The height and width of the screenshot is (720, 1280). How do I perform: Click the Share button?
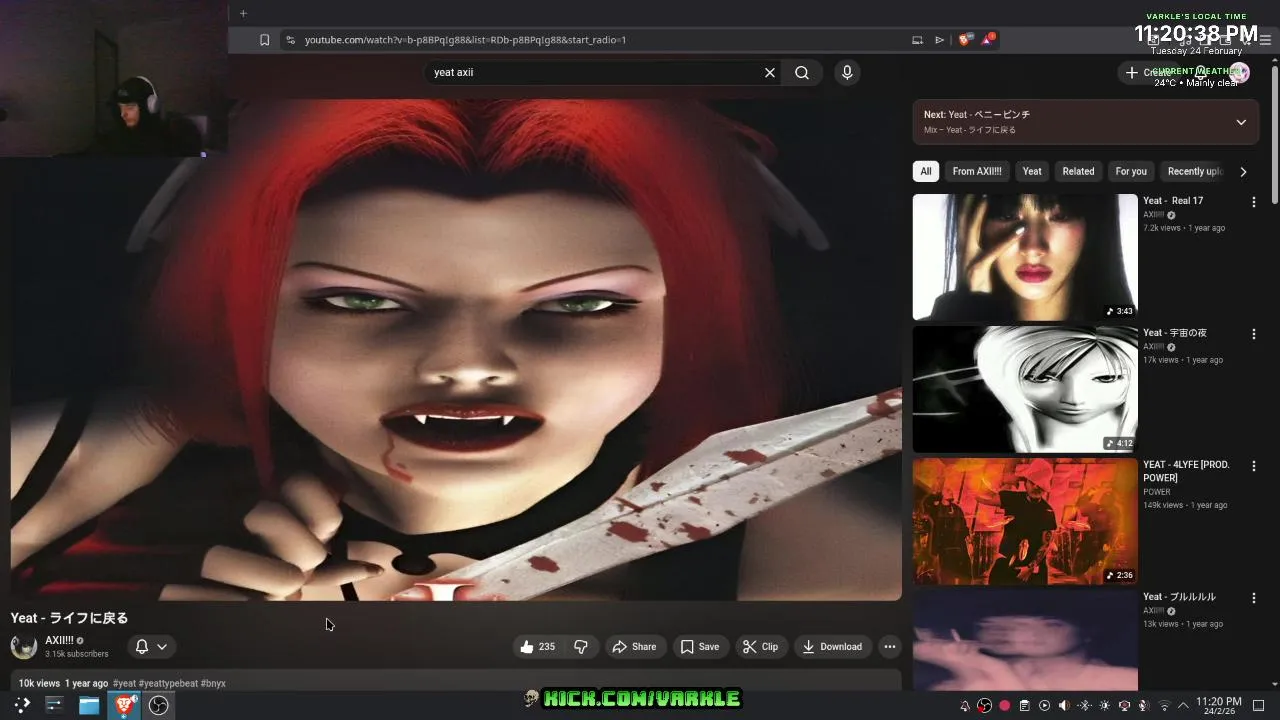click(x=634, y=647)
